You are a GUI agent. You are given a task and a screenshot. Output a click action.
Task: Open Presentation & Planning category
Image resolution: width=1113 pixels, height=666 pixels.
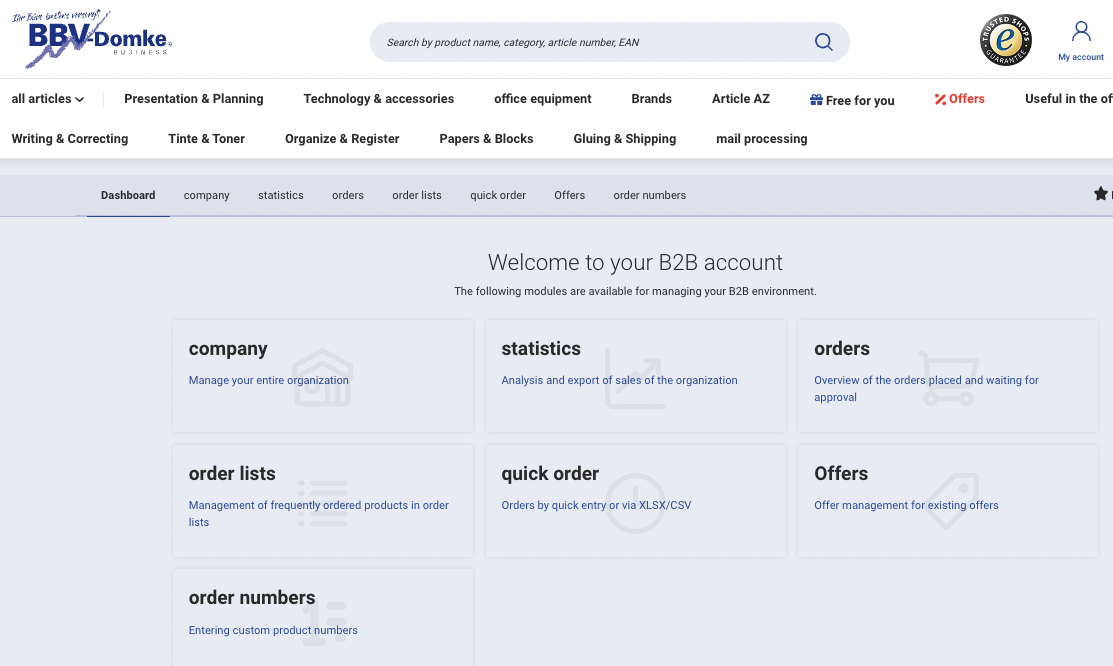pyautogui.click(x=194, y=99)
